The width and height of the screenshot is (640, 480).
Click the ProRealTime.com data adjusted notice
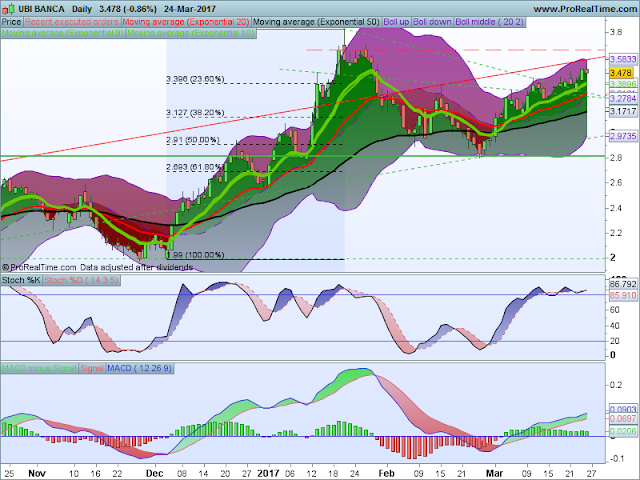pyautogui.click(x=97, y=267)
